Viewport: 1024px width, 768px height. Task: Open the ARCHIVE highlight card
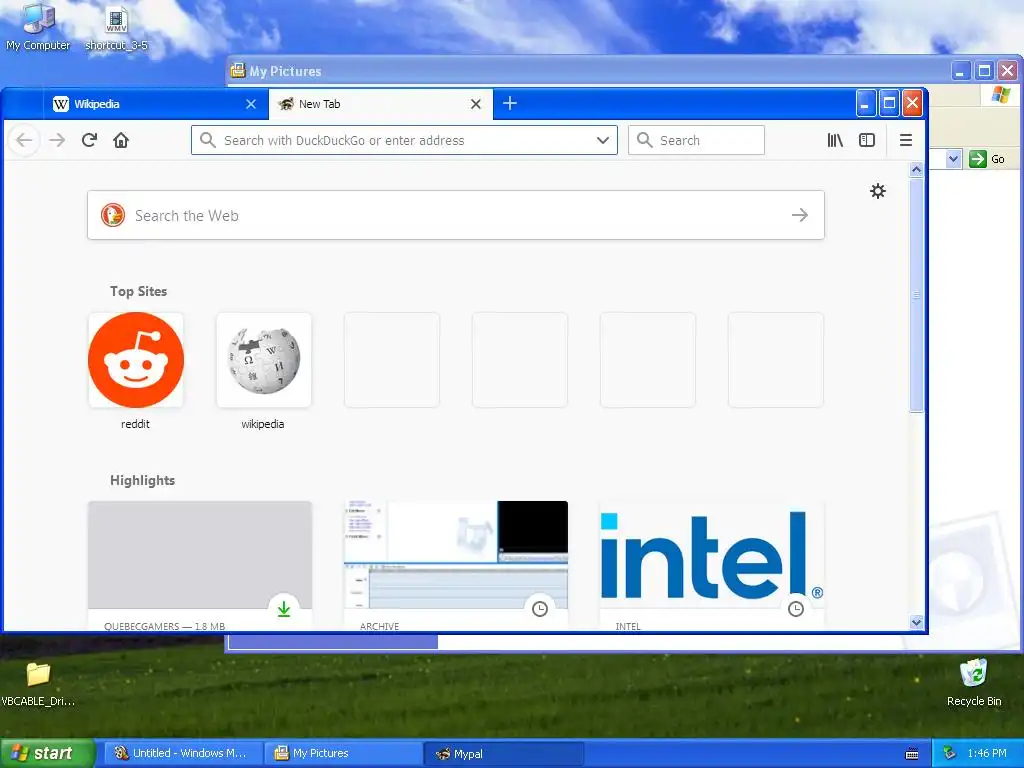click(x=456, y=566)
